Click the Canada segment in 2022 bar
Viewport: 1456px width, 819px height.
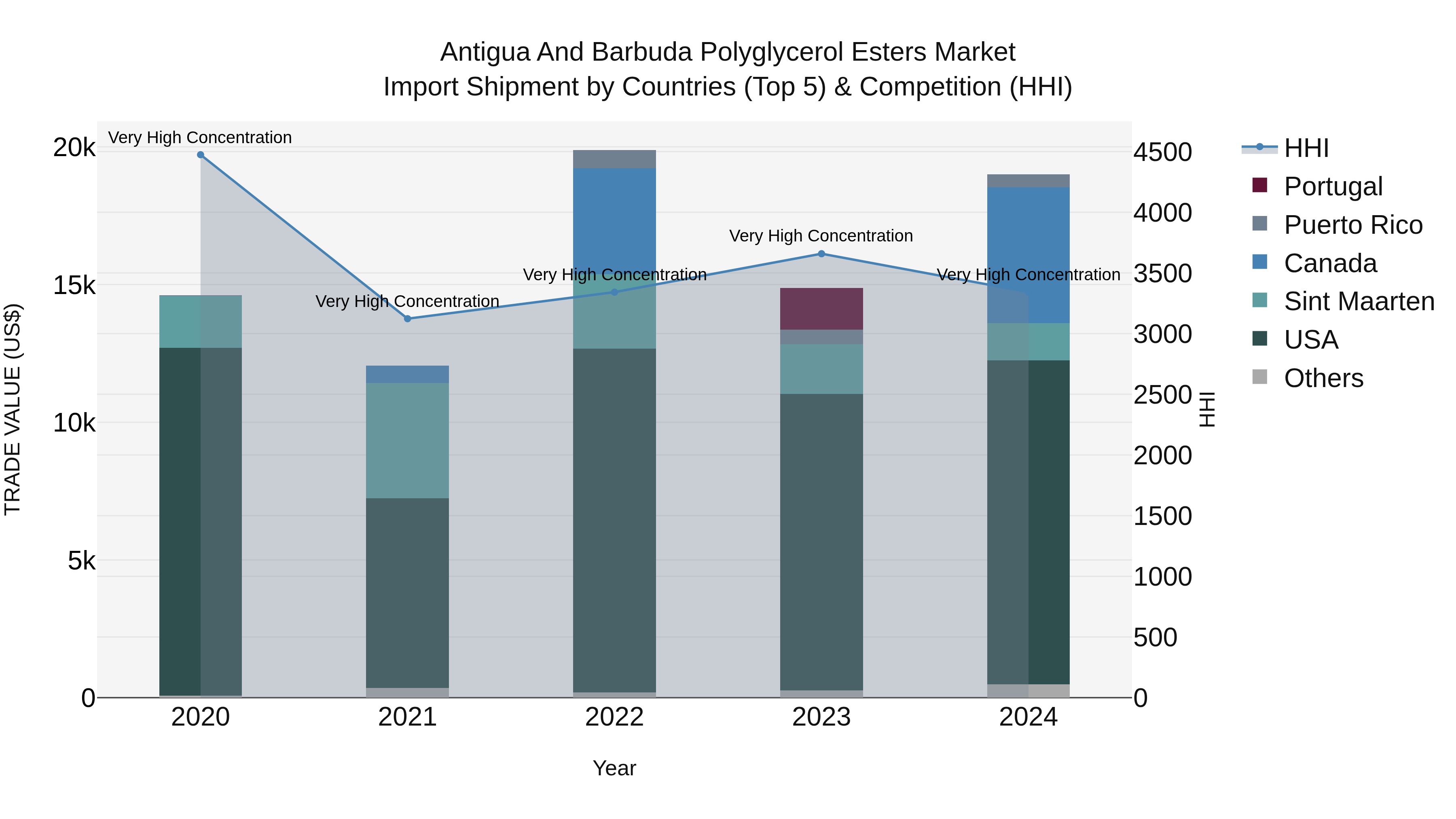point(615,220)
